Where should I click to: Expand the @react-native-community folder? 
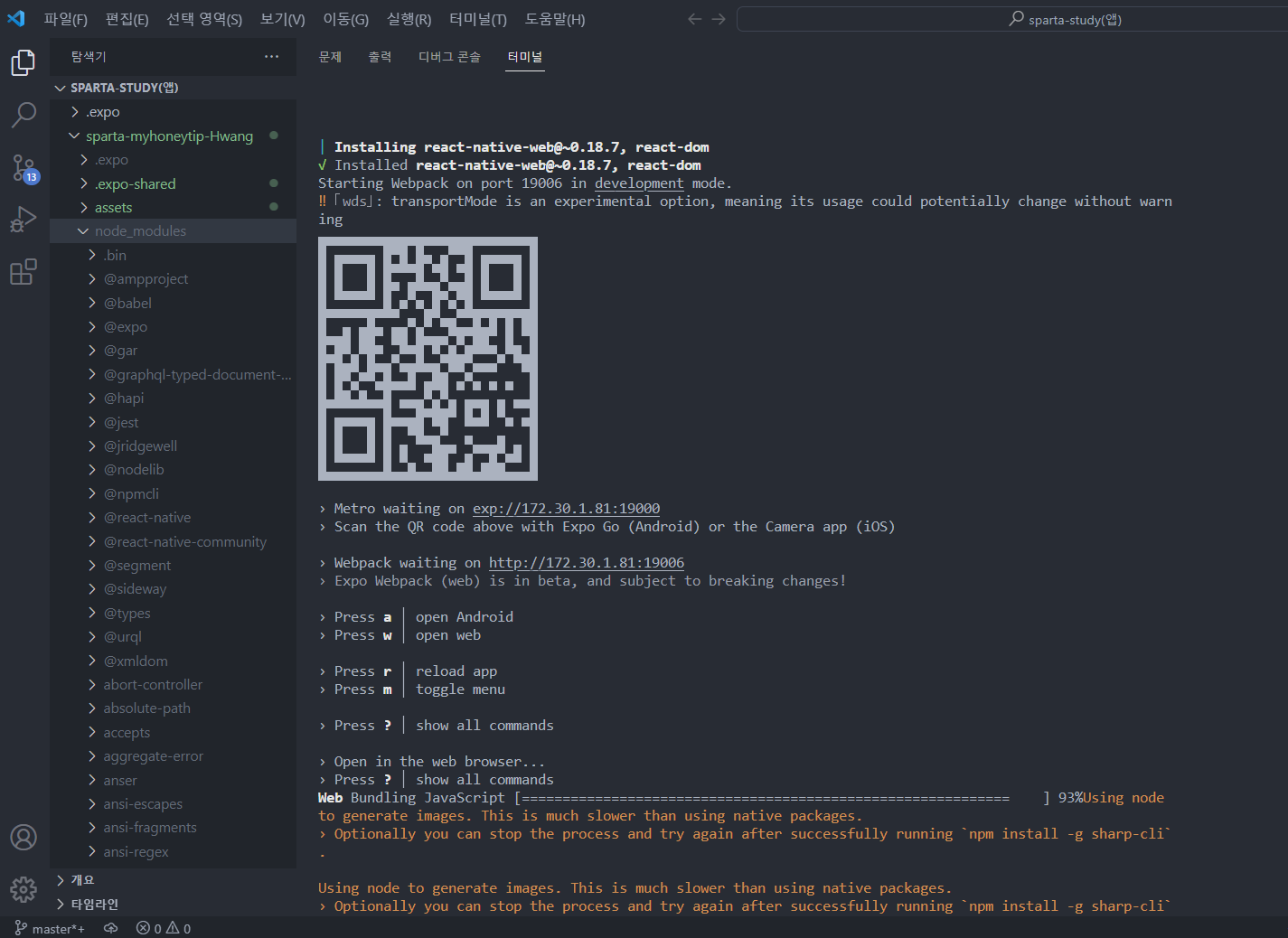coord(173,541)
